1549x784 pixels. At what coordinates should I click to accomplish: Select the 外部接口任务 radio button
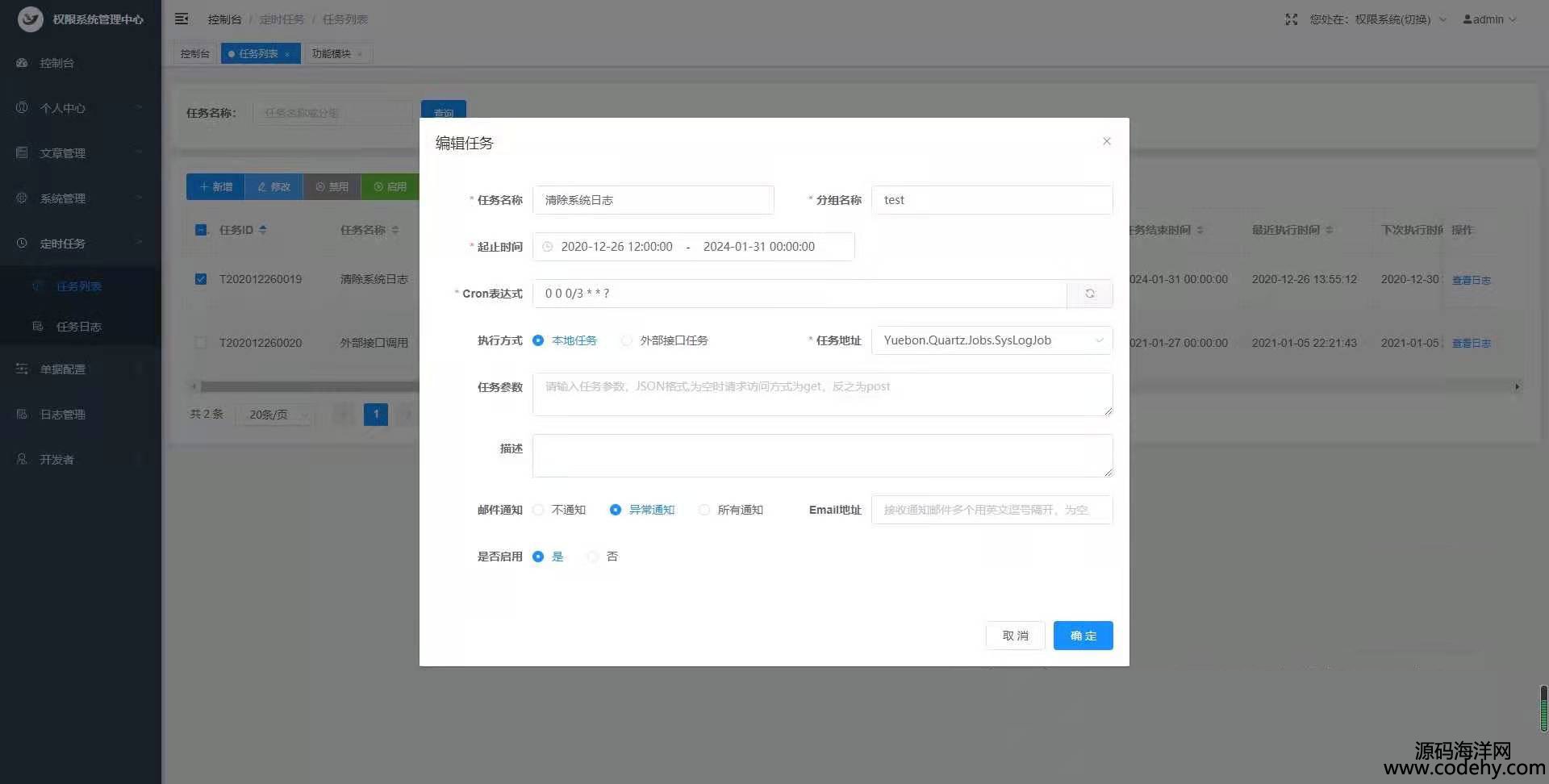click(627, 340)
